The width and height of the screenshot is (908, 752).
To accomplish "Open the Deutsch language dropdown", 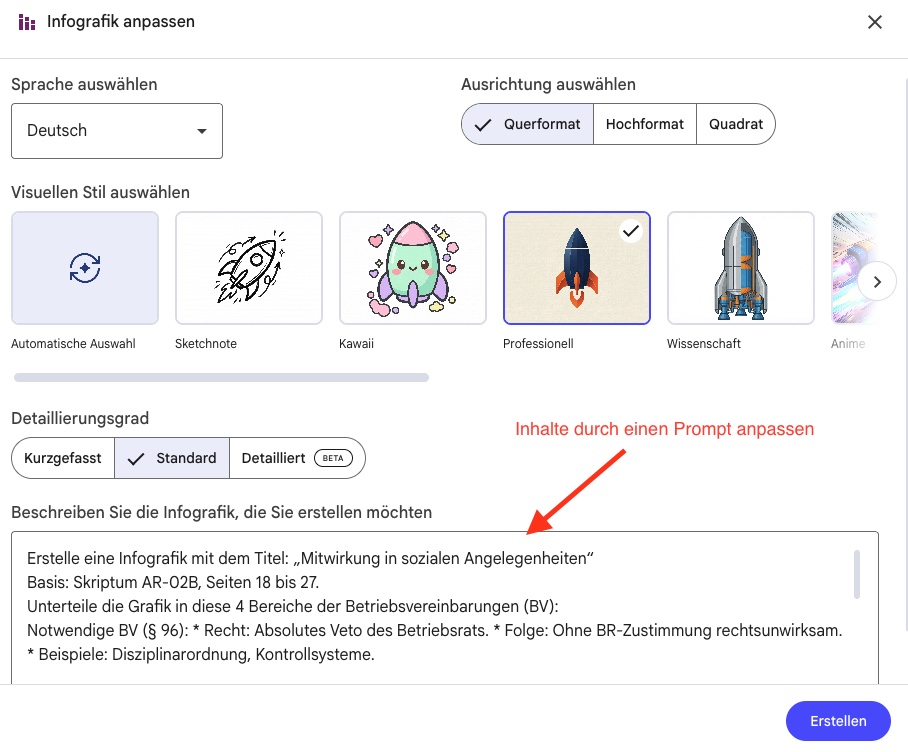I will click(117, 131).
